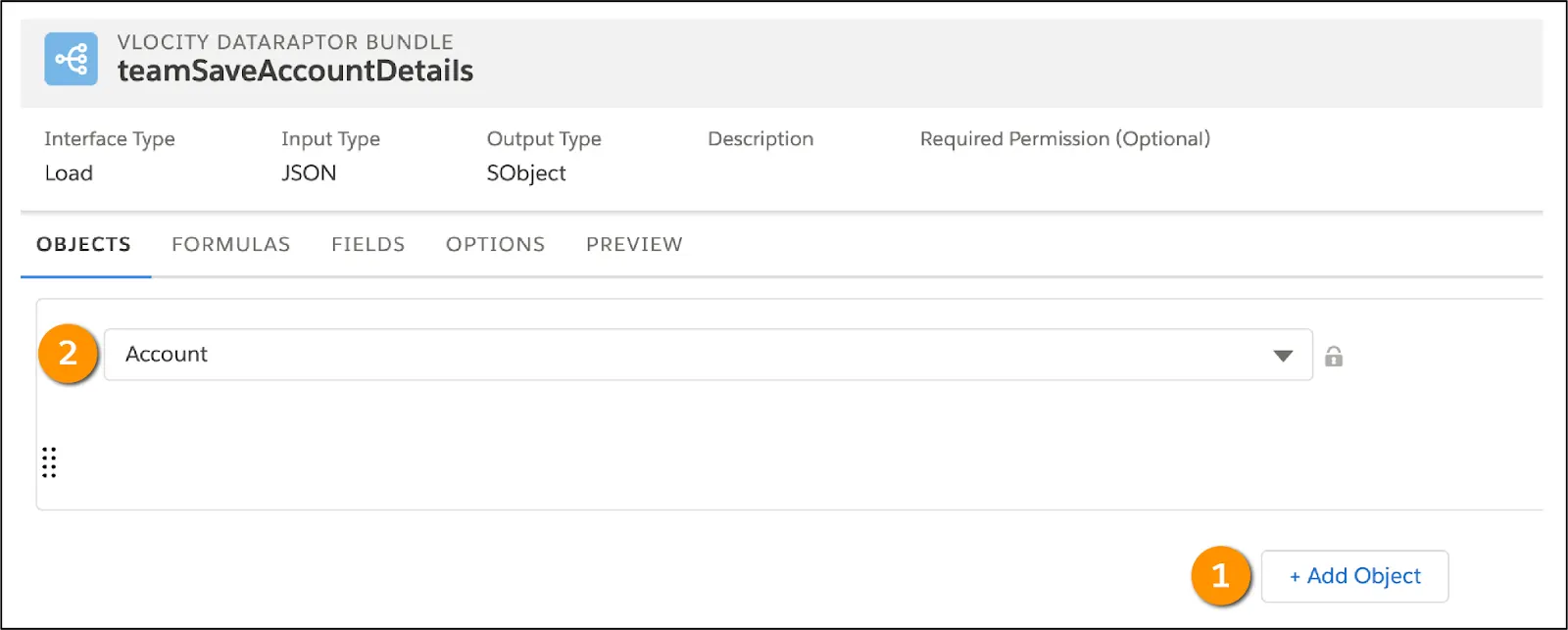Click the teamSaveAccountDetails bundle title
Image resolution: width=1568 pixels, height=630 pixels.
tap(295, 71)
